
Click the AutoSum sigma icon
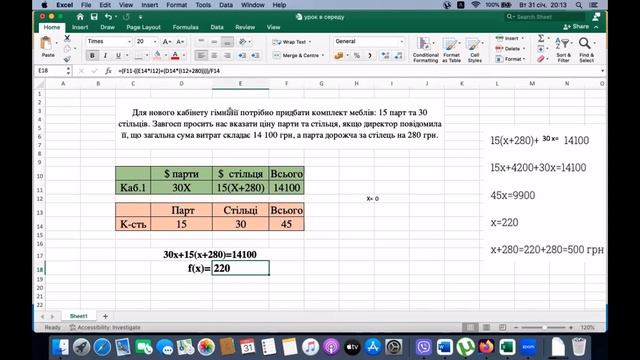click(x=541, y=38)
